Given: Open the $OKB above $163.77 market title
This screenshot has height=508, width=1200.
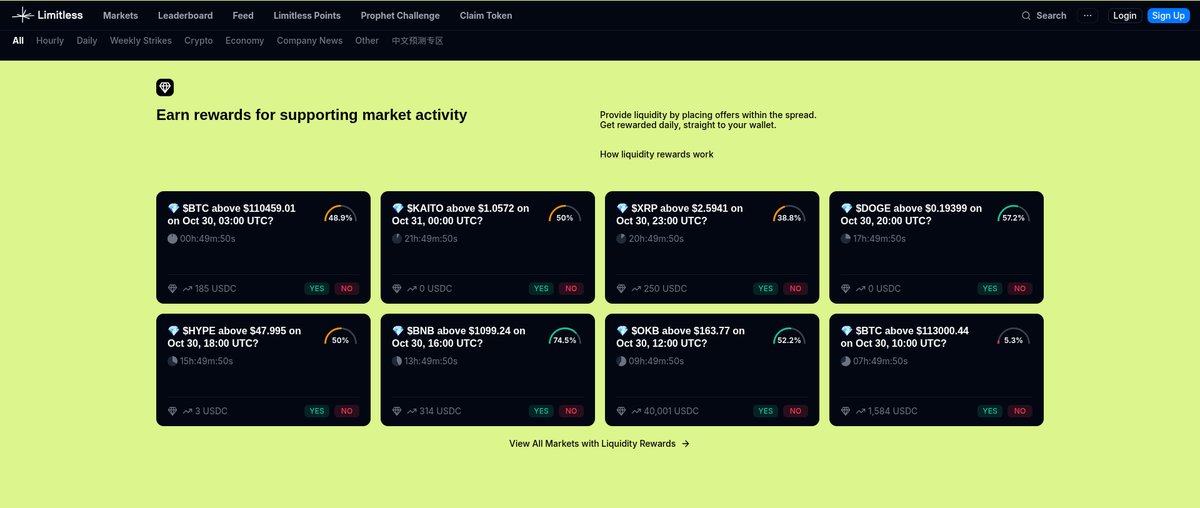Looking at the screenshot, I should 681,337.
